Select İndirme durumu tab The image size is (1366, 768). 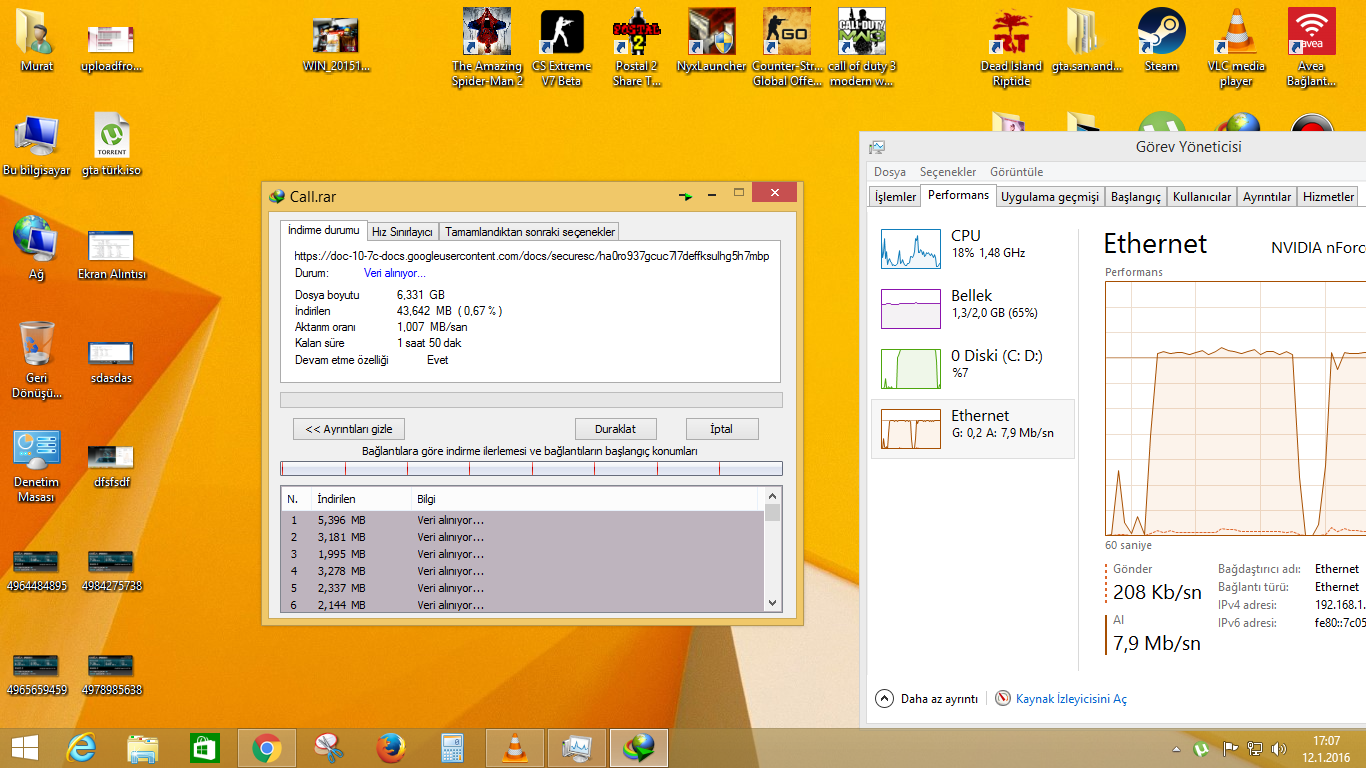pyautogui.click(x=323, y=230)
